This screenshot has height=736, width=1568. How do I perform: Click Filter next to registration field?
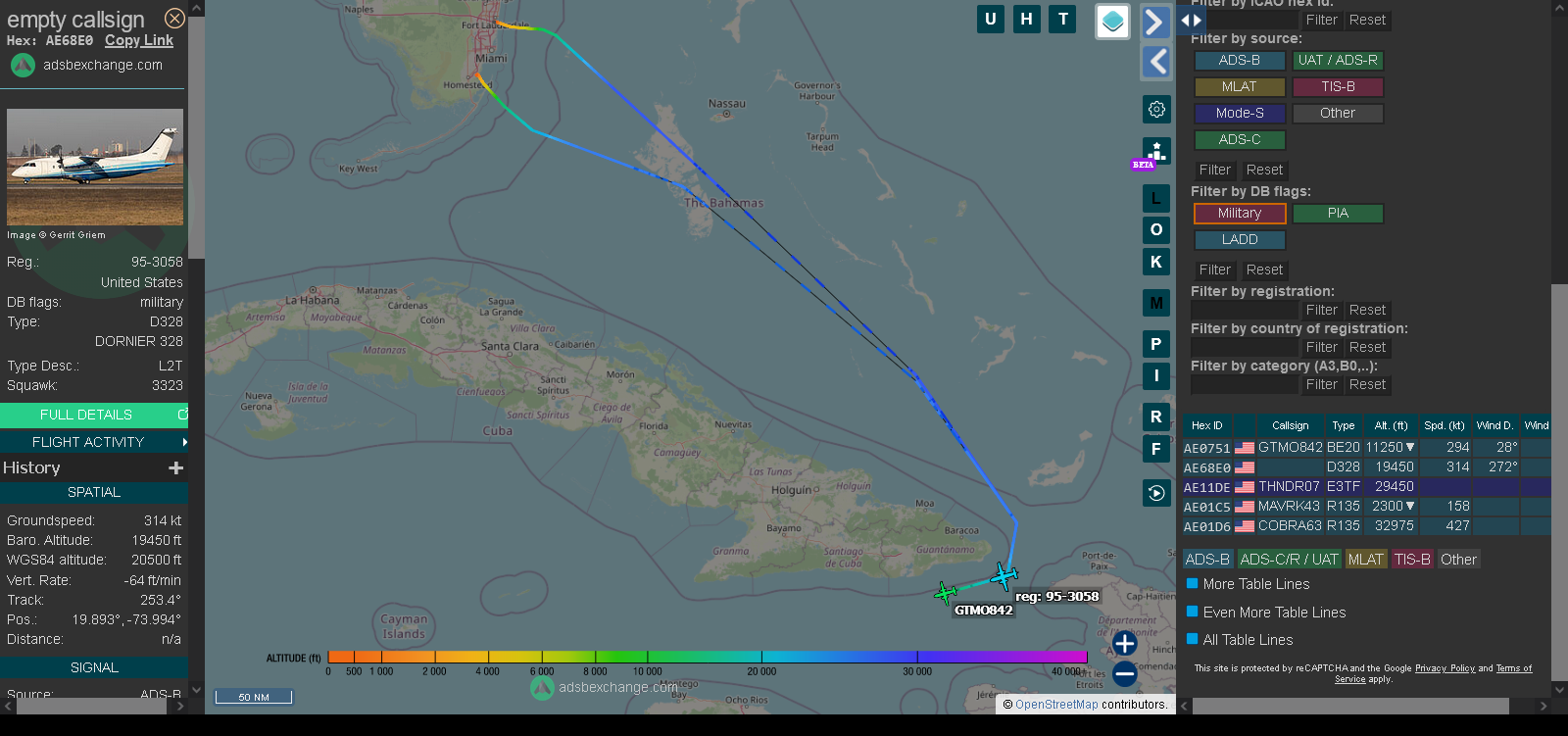coord(1321,311)
